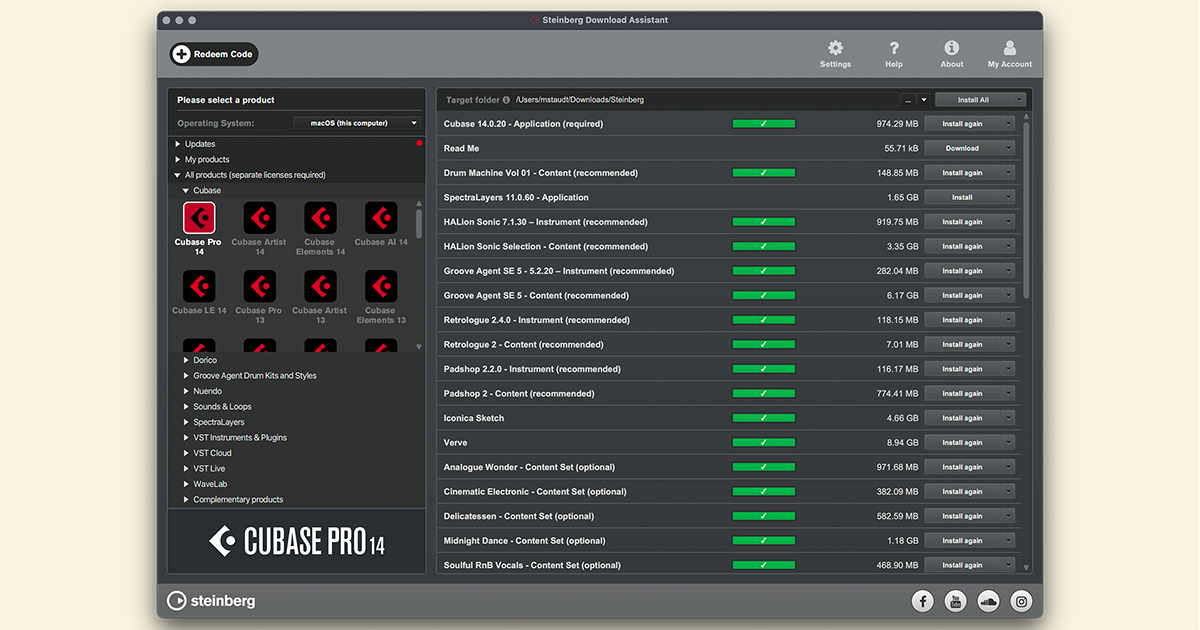Open the Settings gear icon
The height and width of the screenshot is (630, 1200).
(x=835, y=49)
